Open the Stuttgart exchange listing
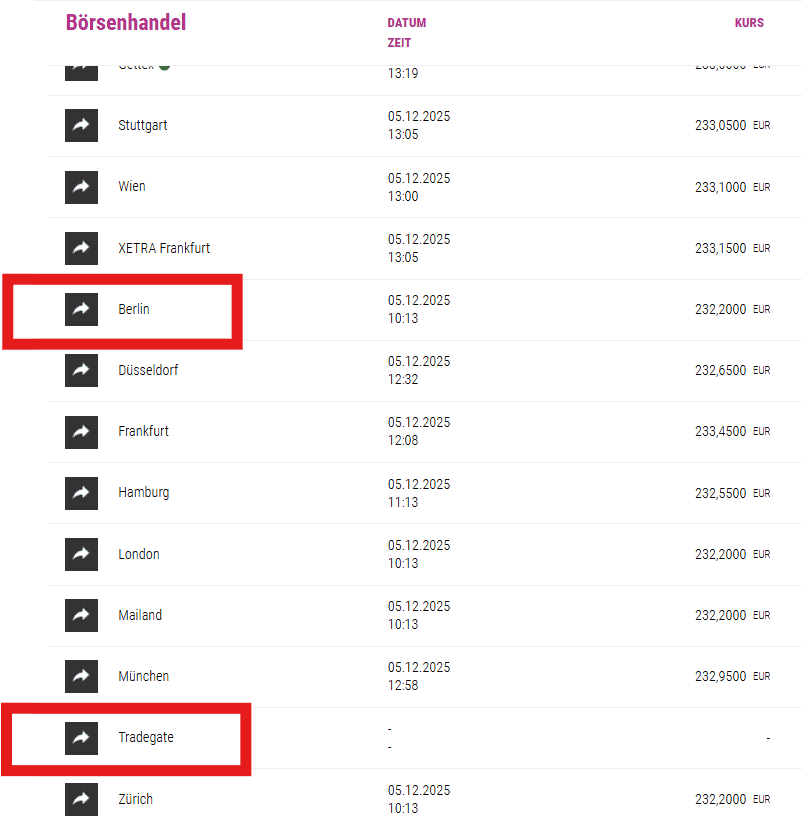Viewport: 802px width, 828px height. click(142, 126)
